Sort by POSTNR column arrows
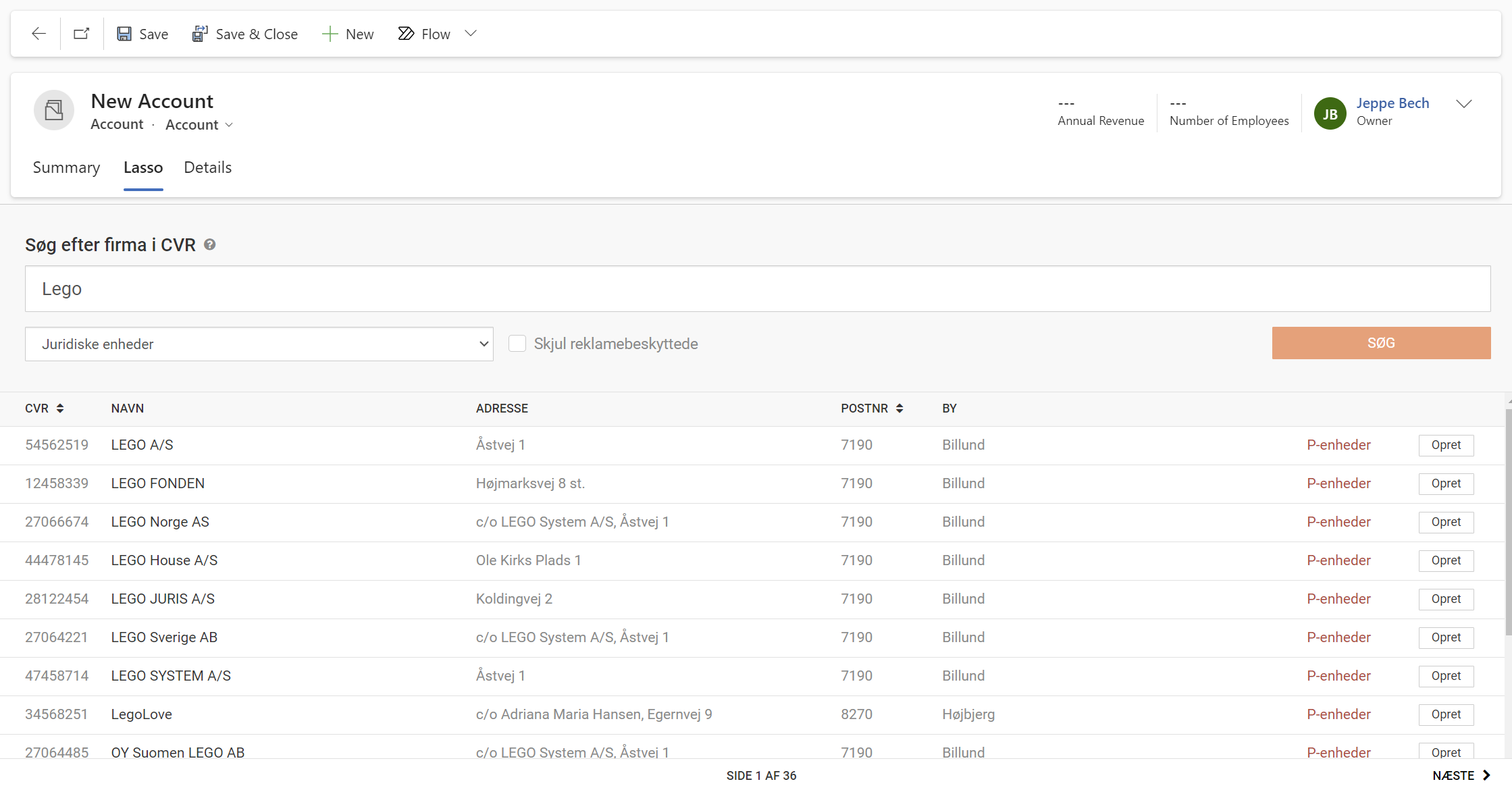 click(900, 409)
